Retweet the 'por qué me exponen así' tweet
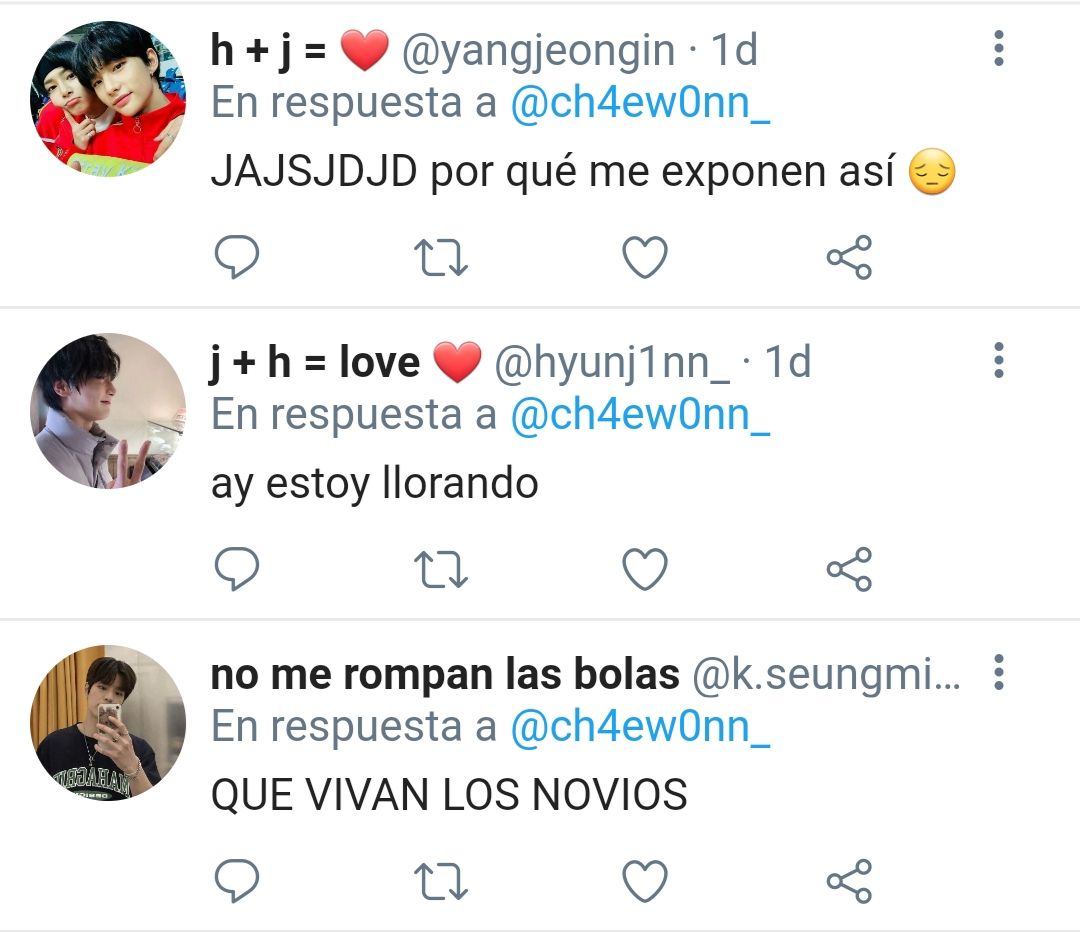Screen dimensions: 1080x932 441,258
